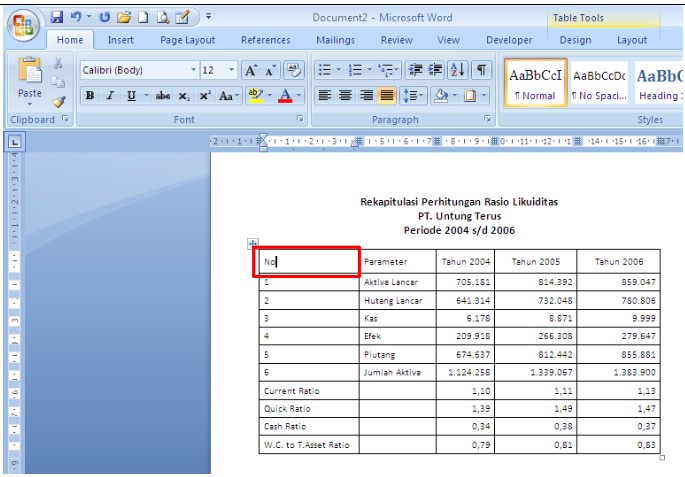Apply Superscript formatting
Viewport: 685px width, 477px height.
pyautogui.click(x=205, y=96)
